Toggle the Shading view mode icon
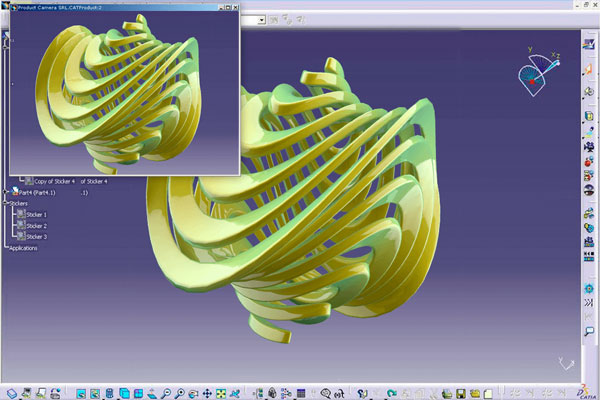The image size is (600, 400). click(x=109, y=393)
